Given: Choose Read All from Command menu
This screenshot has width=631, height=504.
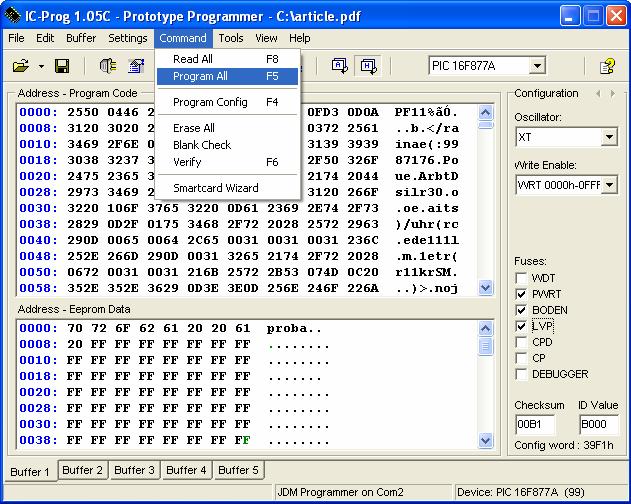Looking at the screenshot, I should (227, 59).
